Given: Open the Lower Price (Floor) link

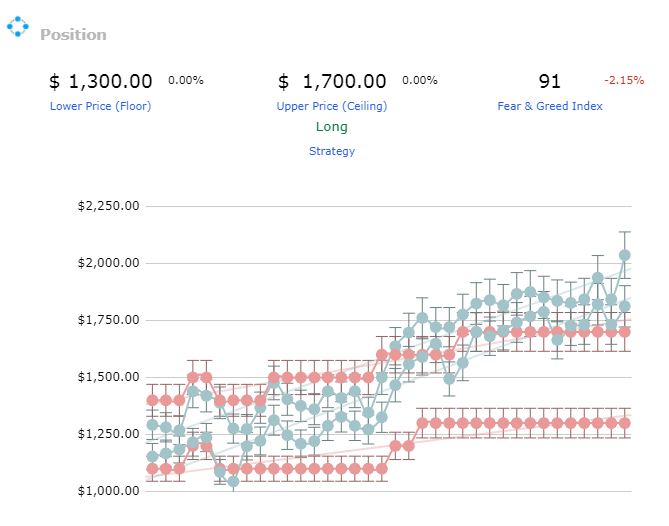Looking at the screenshot, I should click(x=101, y=106).
